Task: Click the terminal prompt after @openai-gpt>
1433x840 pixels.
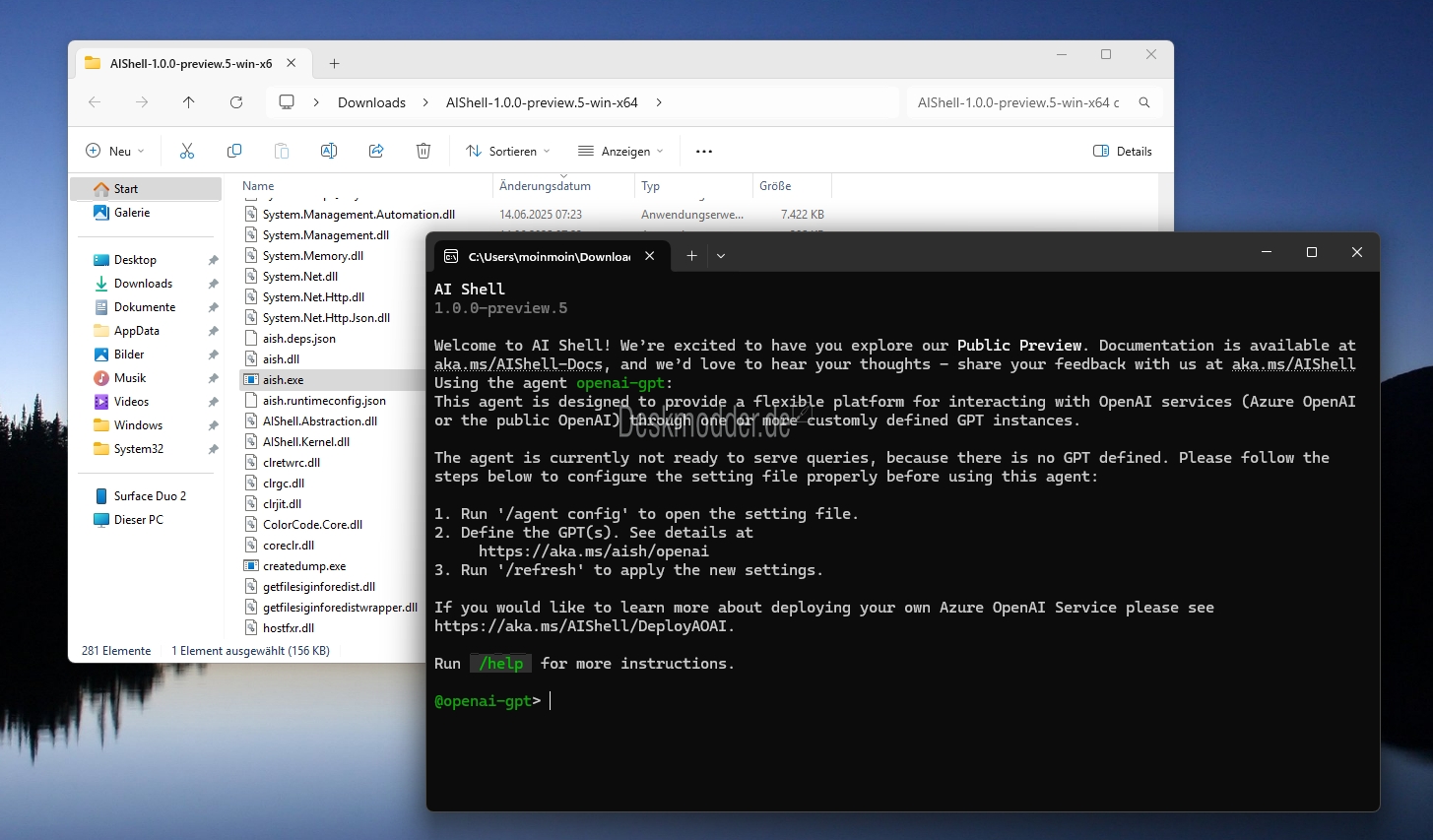Action: pyautogui.click(x=551, y=701)
